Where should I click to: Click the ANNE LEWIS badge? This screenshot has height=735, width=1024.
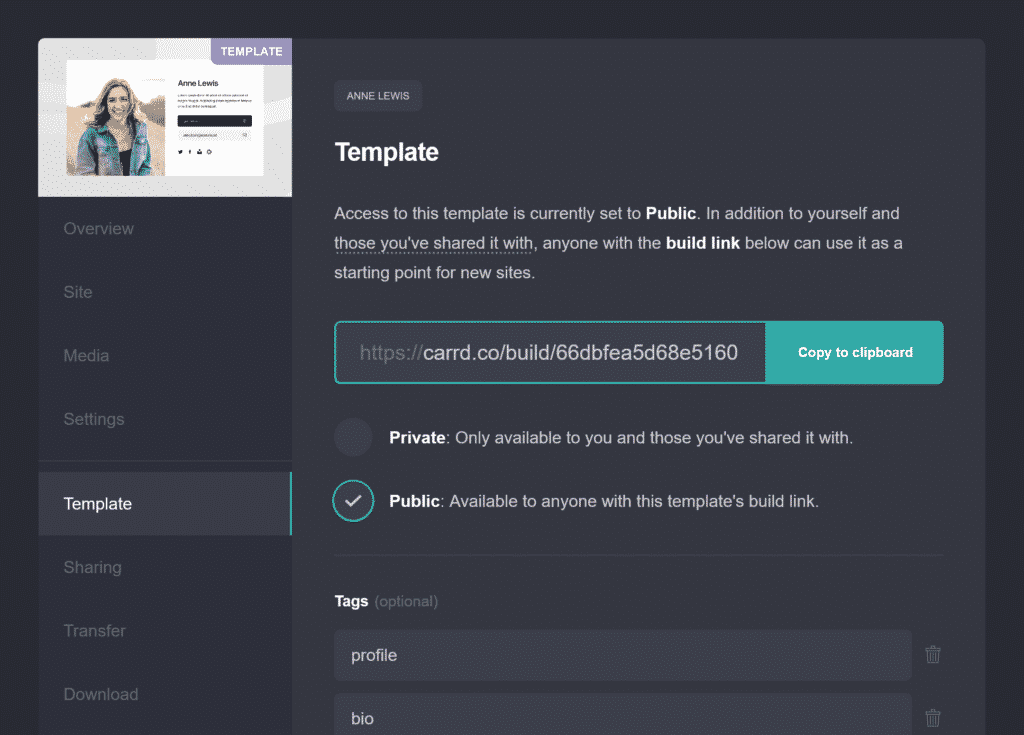[x=377, y=95]
